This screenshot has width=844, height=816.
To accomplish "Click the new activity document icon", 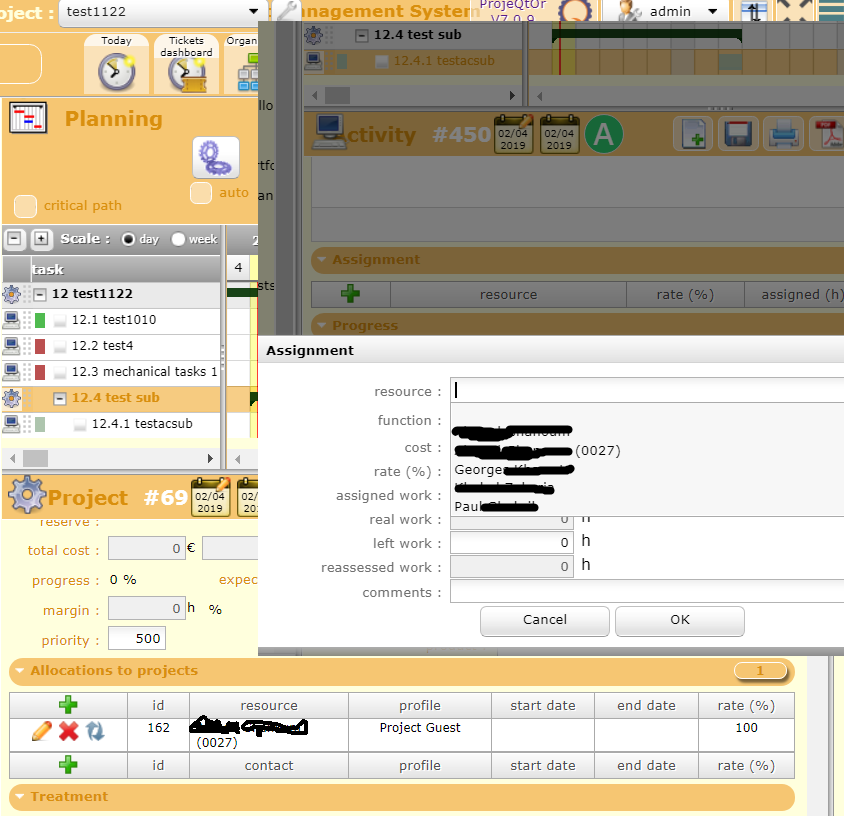I will point(692,134).
